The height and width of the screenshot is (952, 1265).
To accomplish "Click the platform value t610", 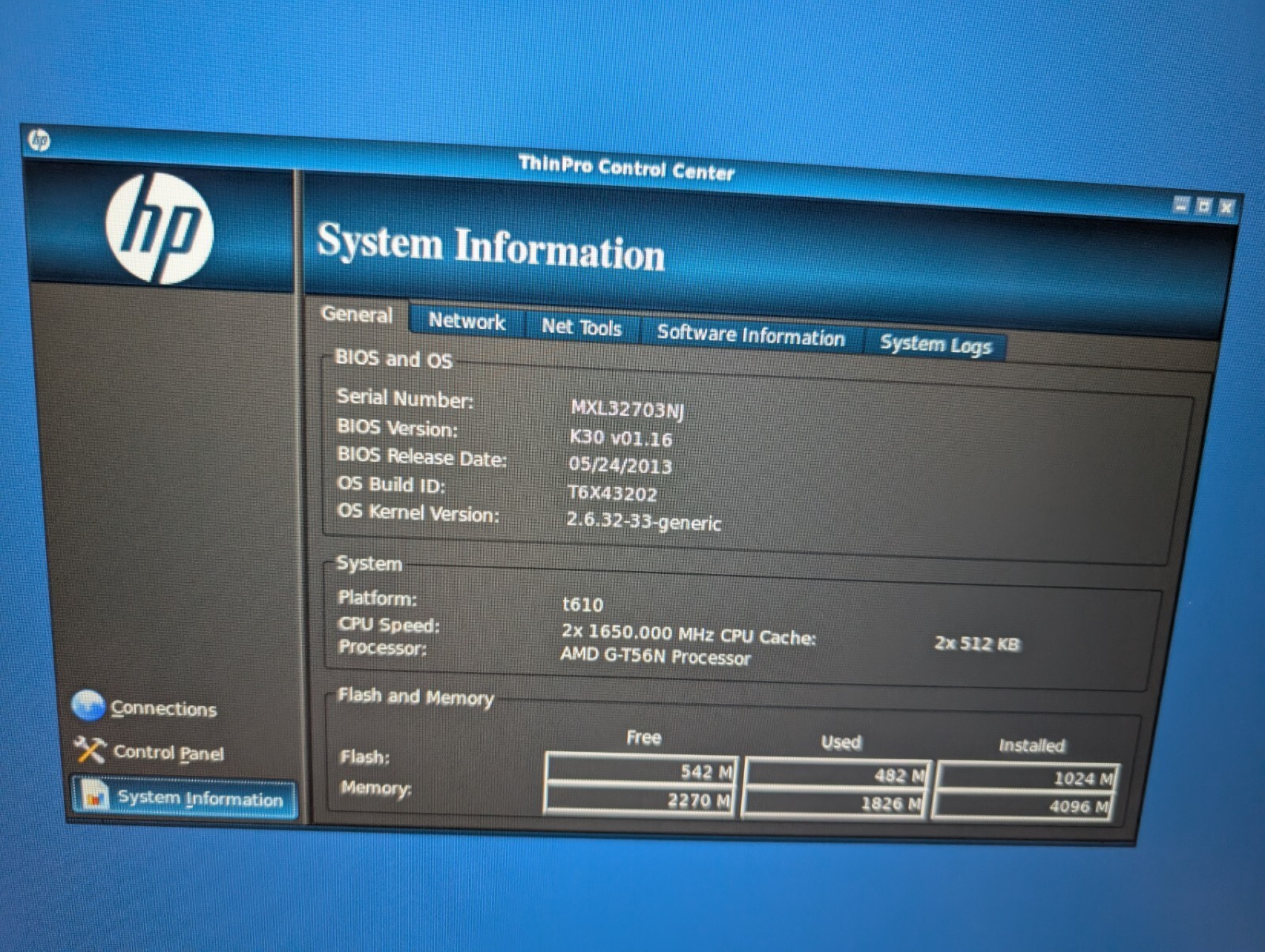I will pyautogui.click(x=583, y=604).
